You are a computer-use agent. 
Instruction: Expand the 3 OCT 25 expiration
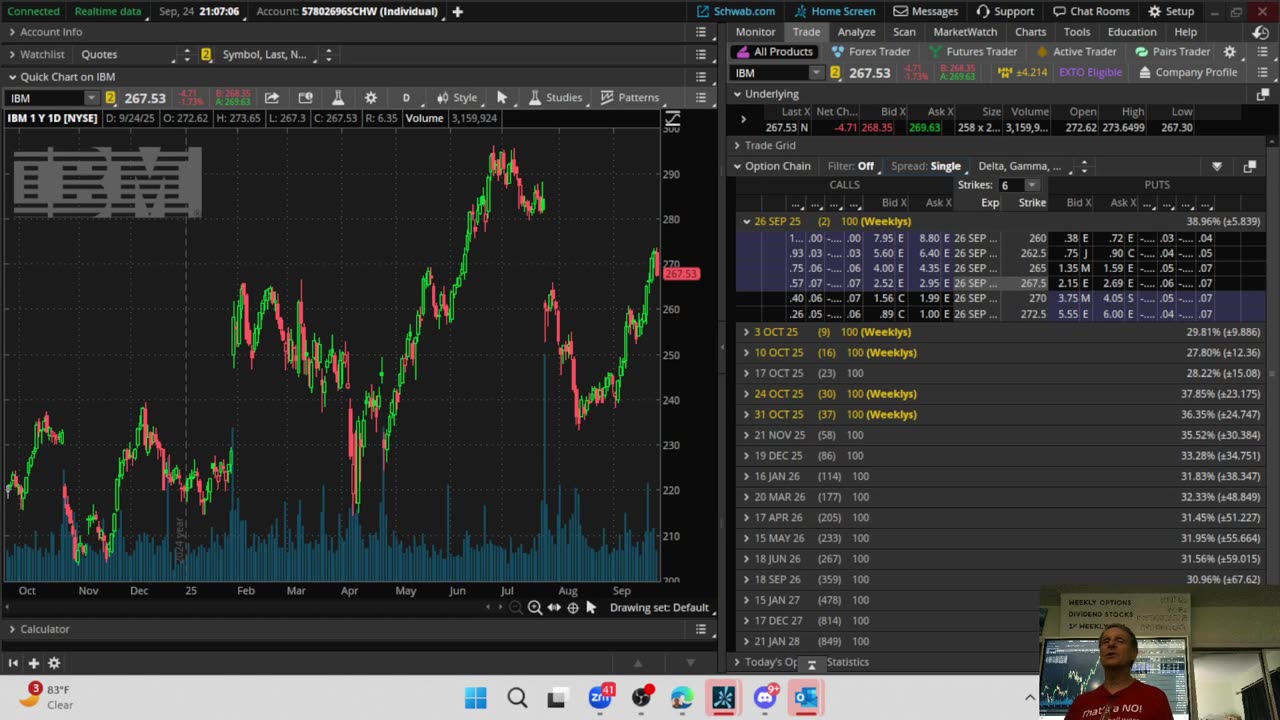pos(746,332)
